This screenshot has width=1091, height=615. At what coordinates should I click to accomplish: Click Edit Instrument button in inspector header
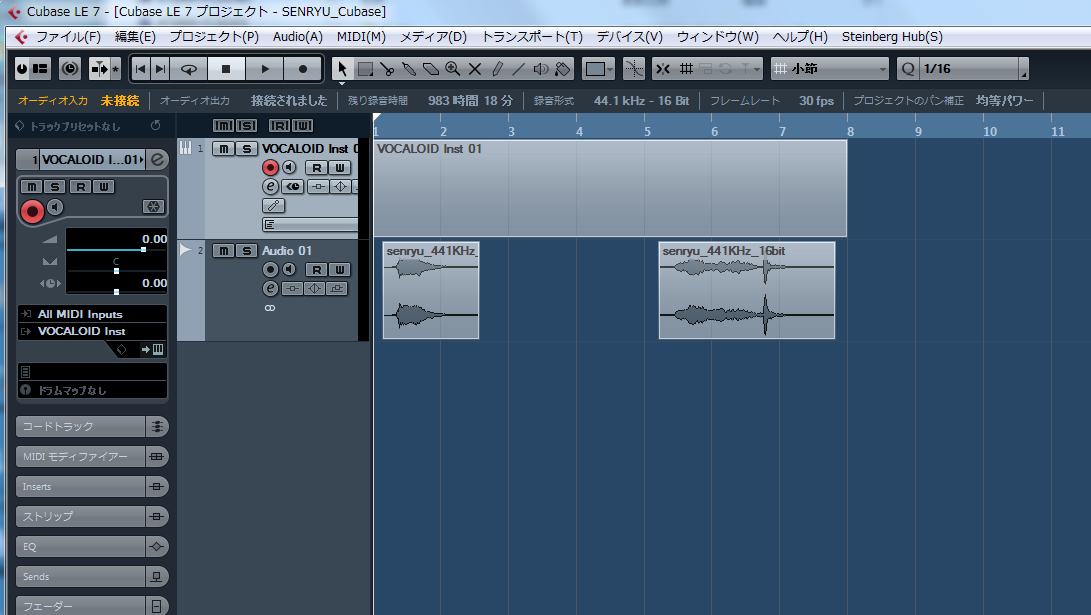pyautogui.click(x=158, y=159)
